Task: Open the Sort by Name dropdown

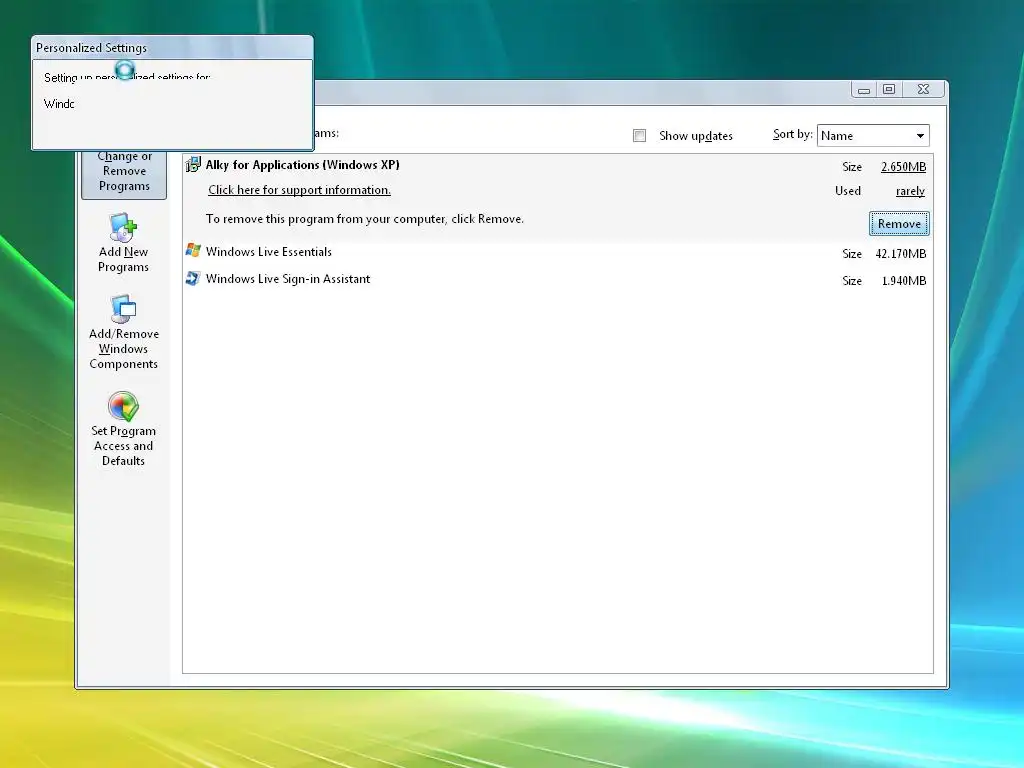Action: point(872,135)
